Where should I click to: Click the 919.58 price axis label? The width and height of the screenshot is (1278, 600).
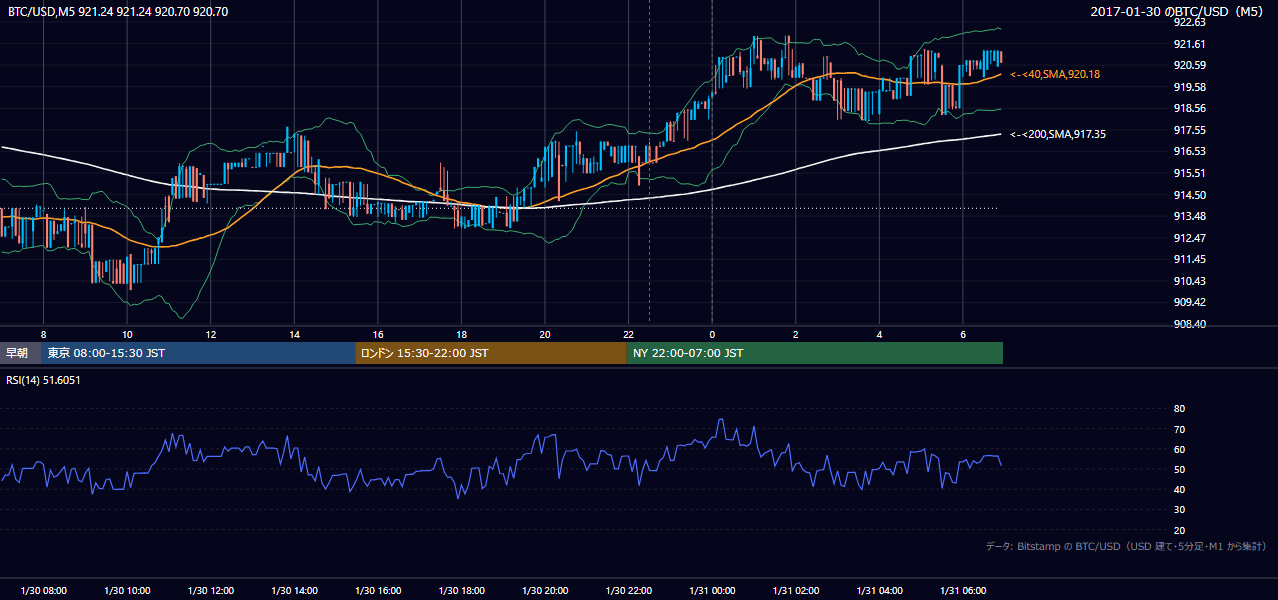tap(1191, 87)
